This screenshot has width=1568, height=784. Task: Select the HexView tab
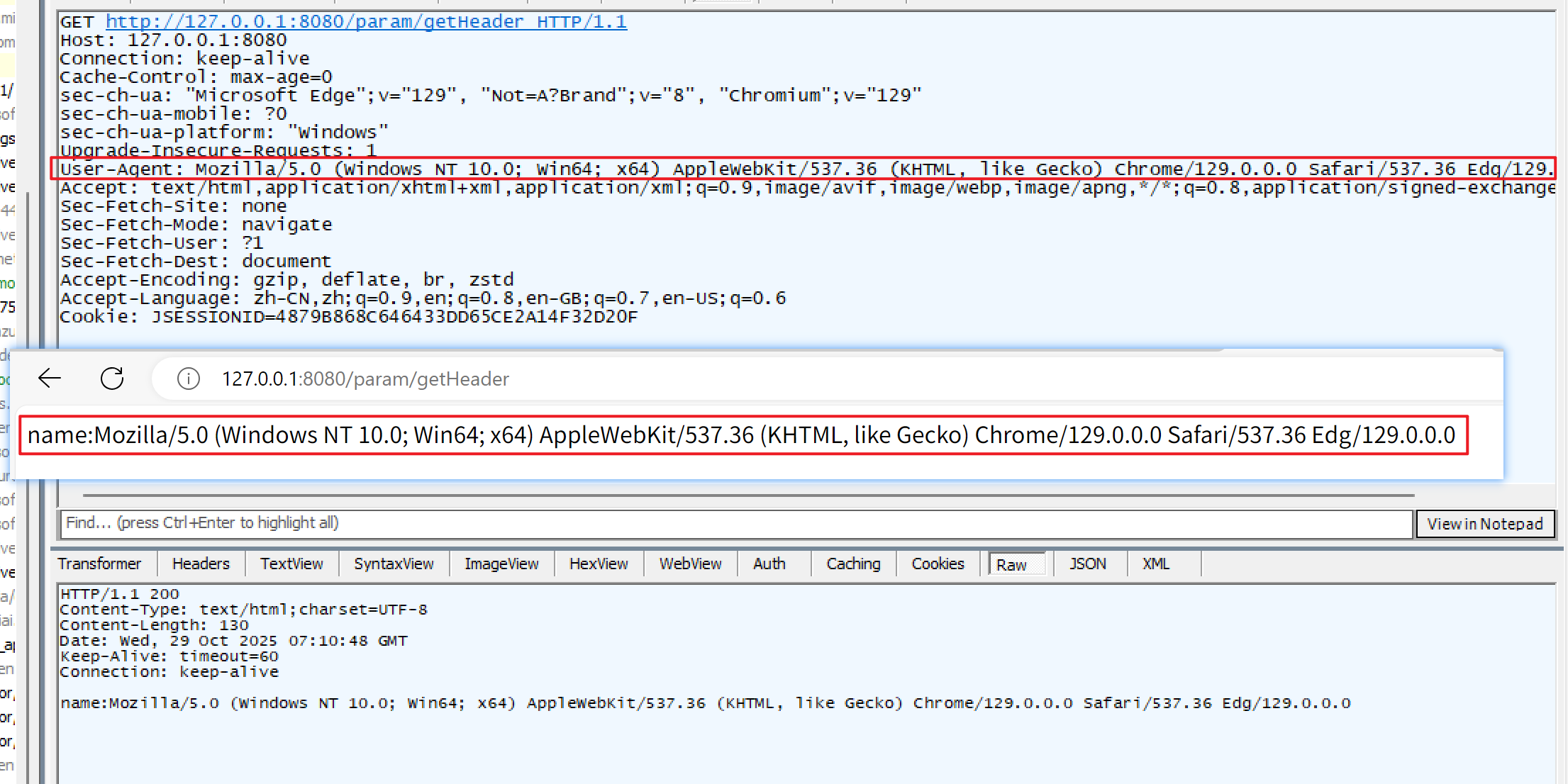[599, 564]
